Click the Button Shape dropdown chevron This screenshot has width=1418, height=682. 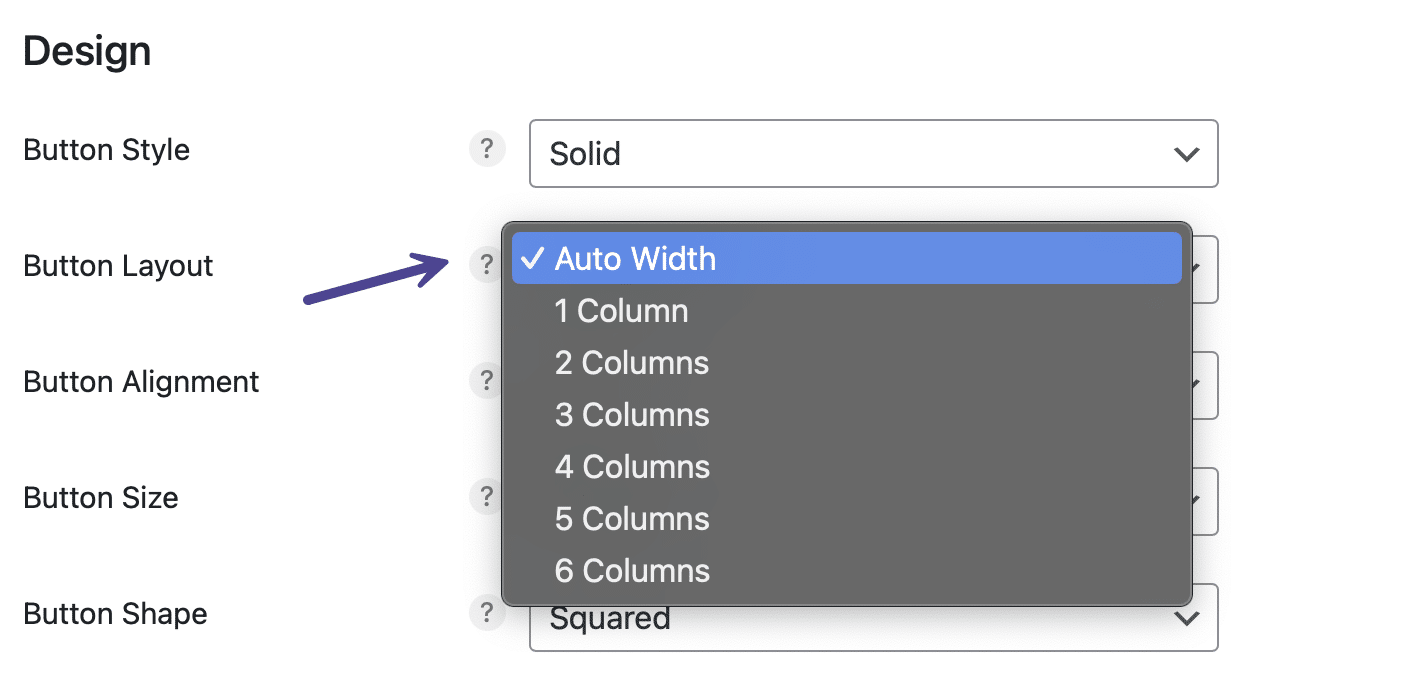[x=1187, y=618]
